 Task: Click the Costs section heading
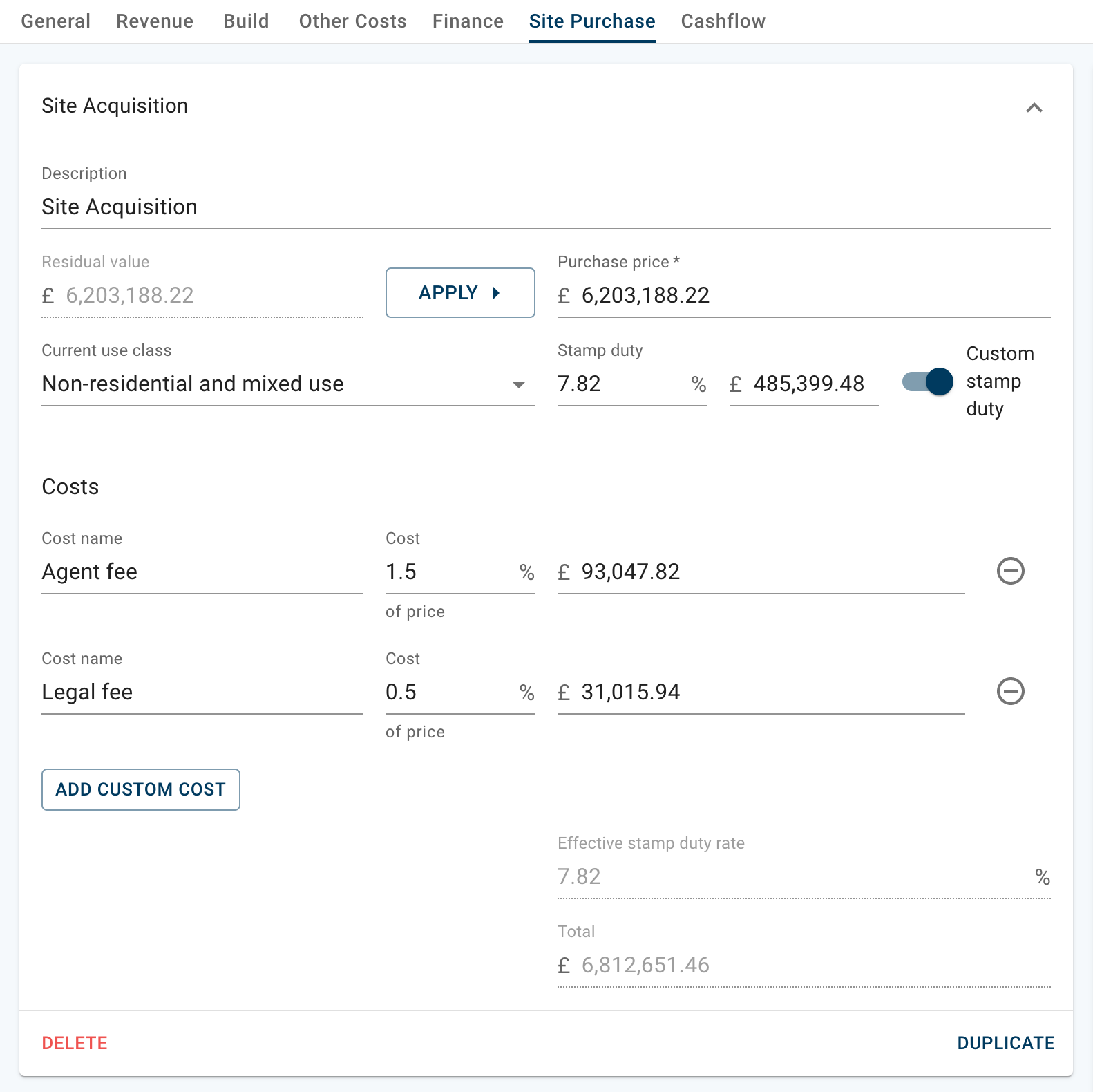pos(70,487)
